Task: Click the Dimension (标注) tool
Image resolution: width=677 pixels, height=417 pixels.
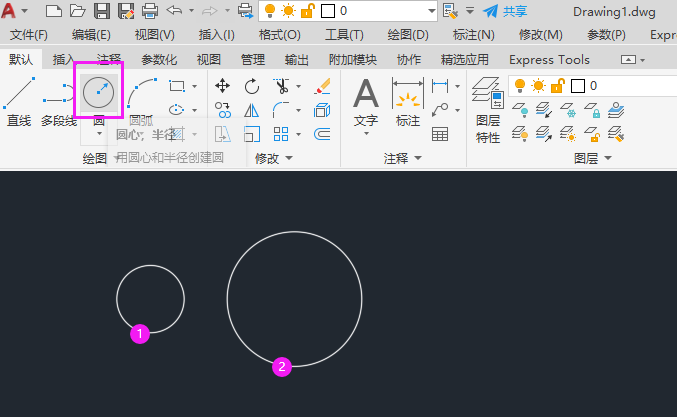Action: click(x=408, y=102)
